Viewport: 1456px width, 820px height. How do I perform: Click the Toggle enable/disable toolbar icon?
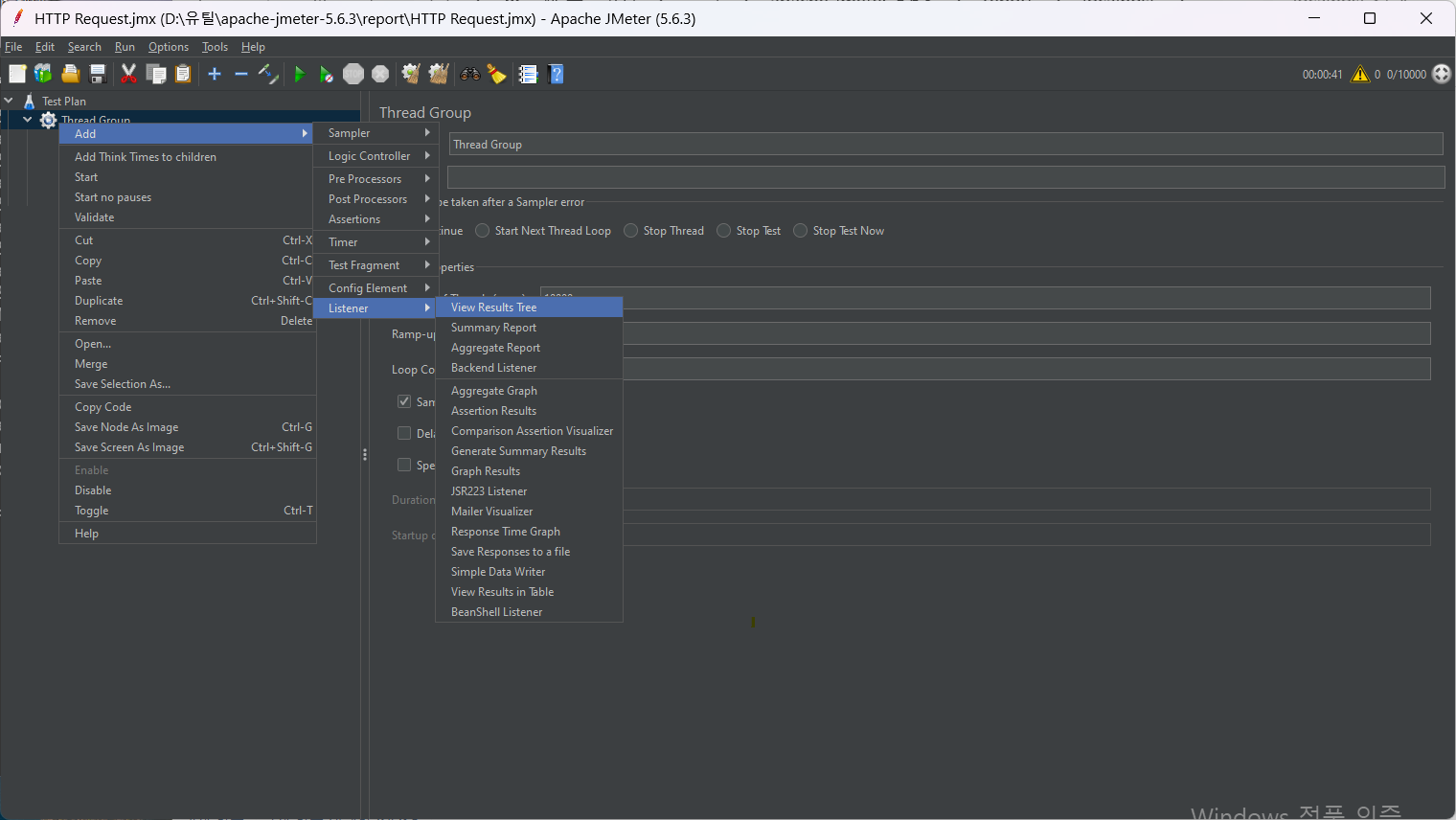coord(268,74)
